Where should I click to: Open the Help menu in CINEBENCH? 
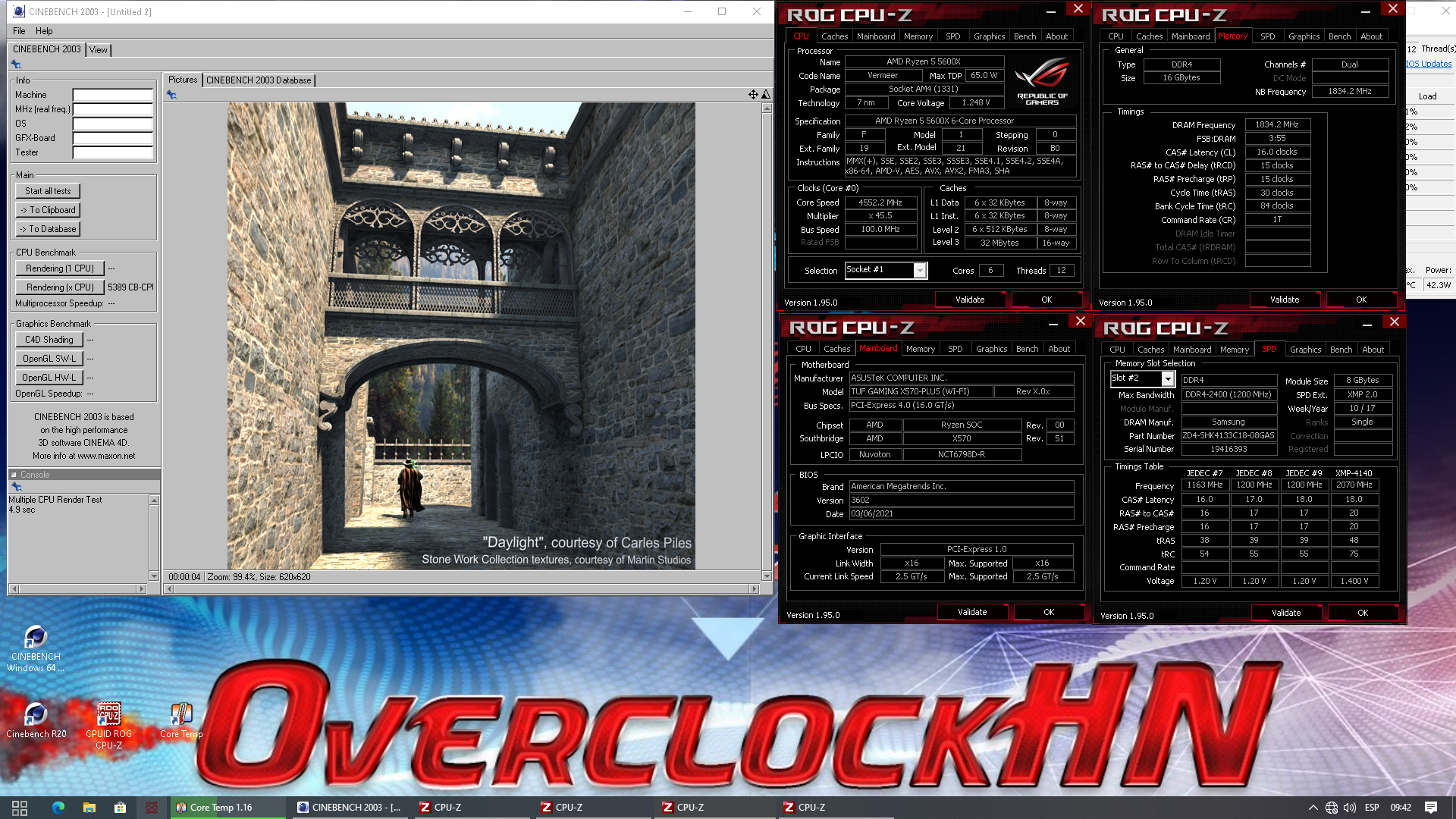coord(44,31)
